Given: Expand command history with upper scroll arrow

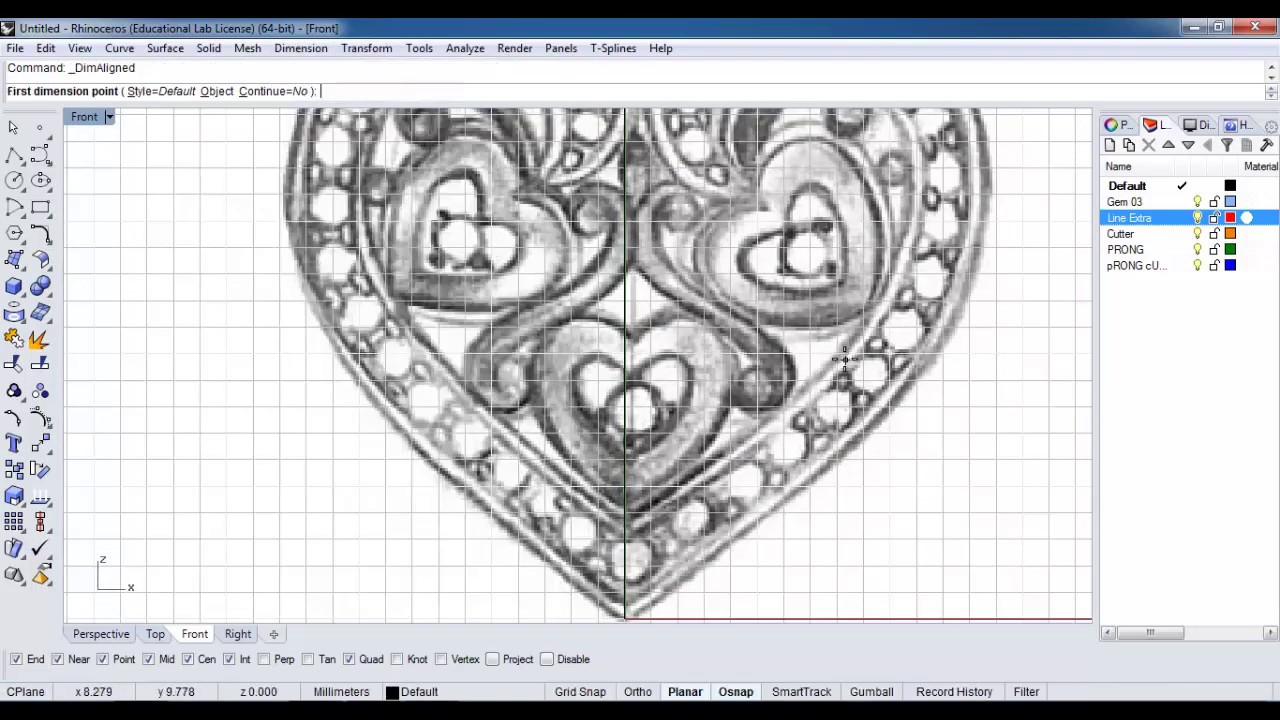Looking at the screenshot, I should 1271,68.
